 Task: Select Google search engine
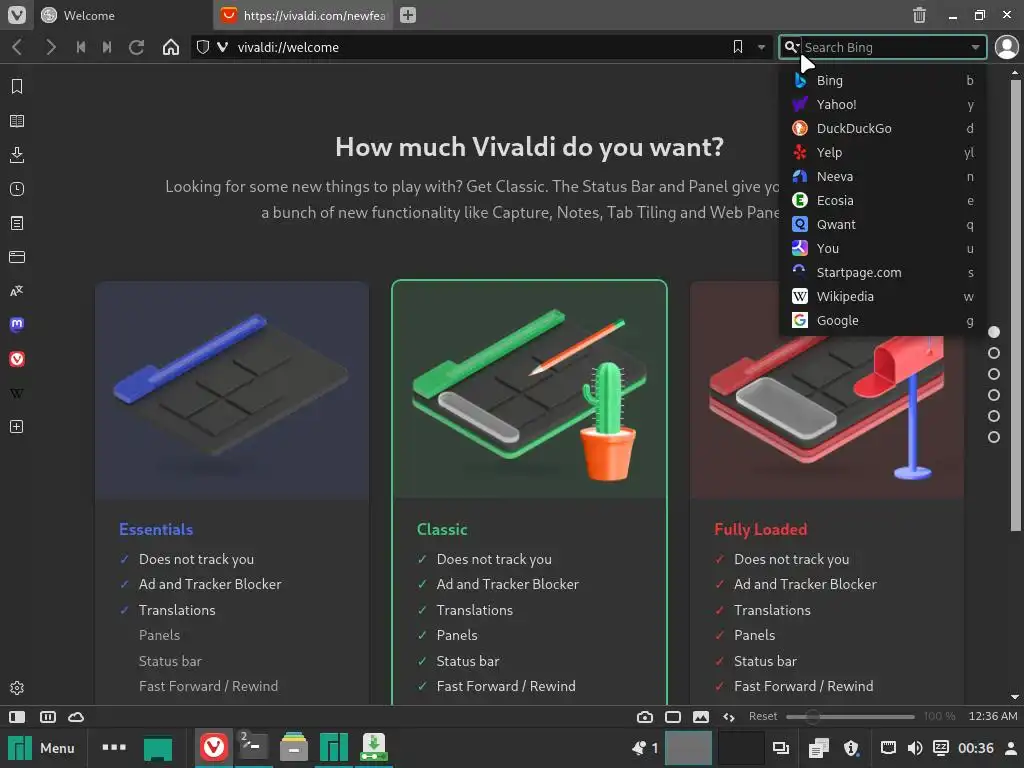pos(883,321)
